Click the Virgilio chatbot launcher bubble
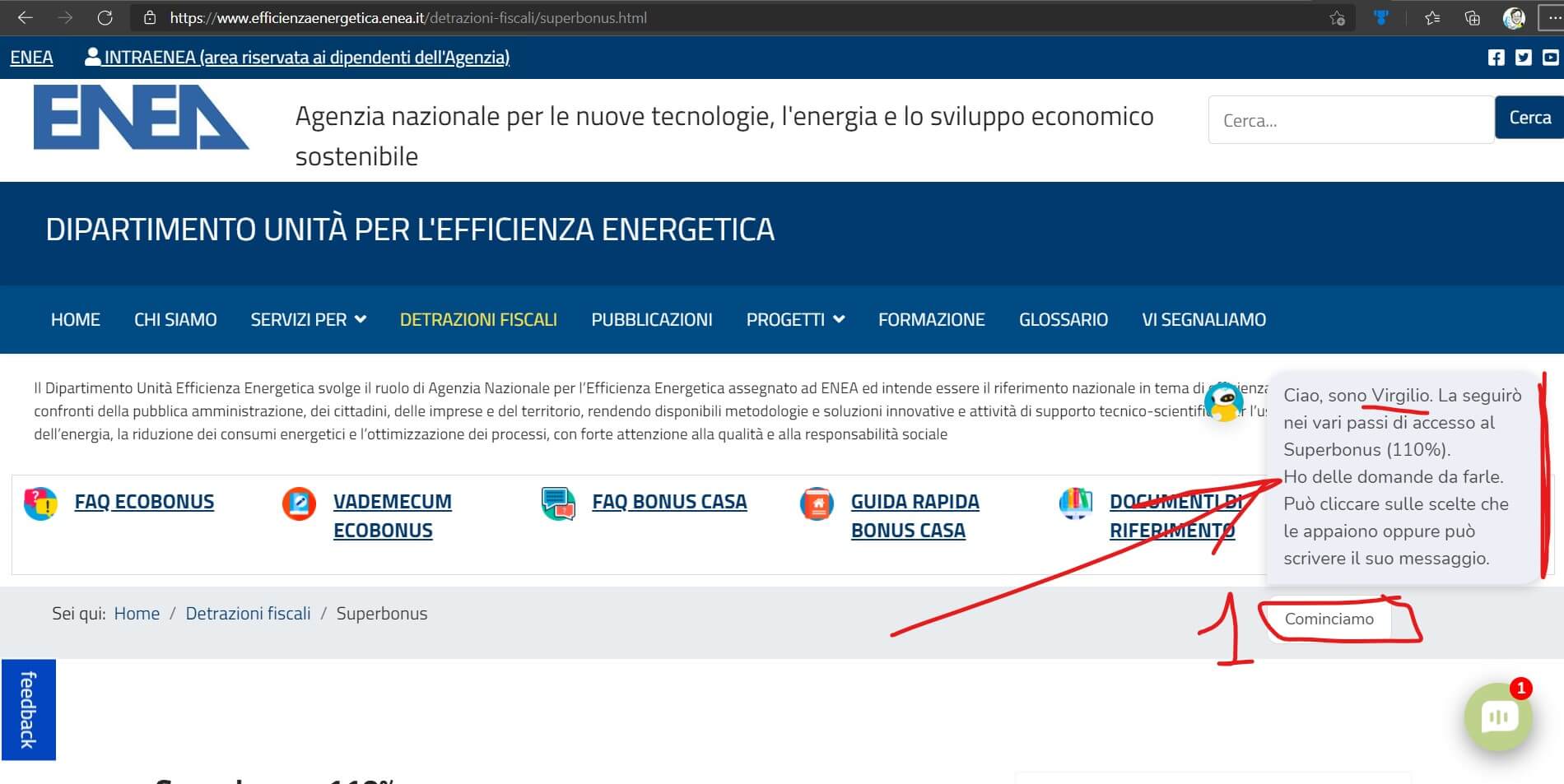The image size is (1564, 784). pos(1498,717)
